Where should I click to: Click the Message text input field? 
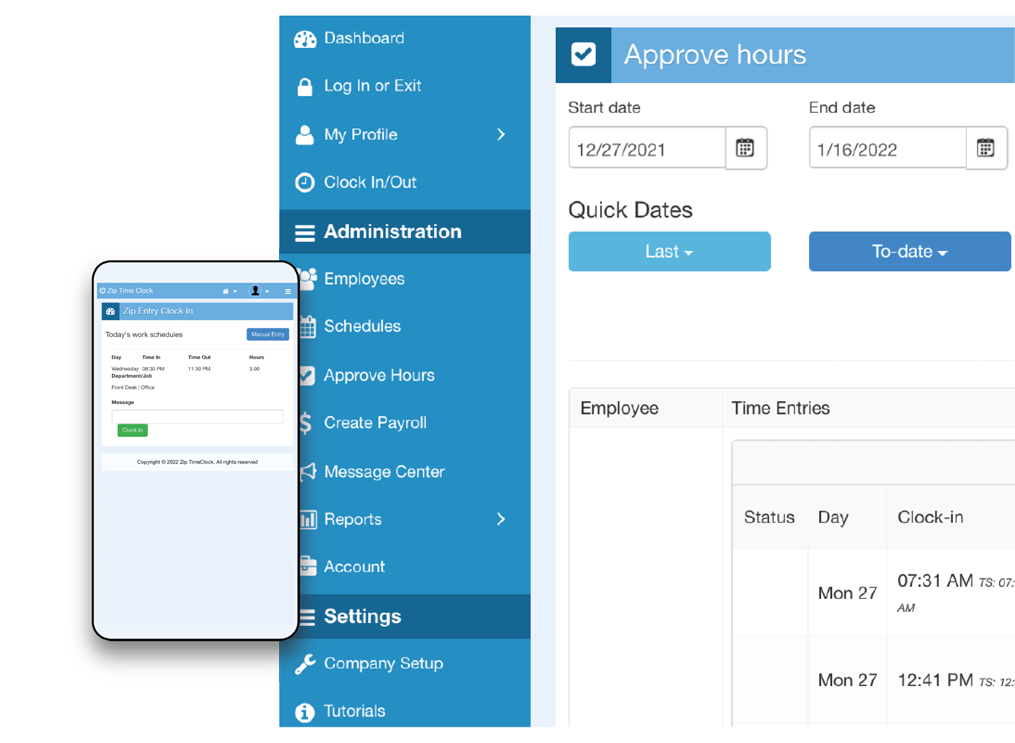[x=197, y=415]
